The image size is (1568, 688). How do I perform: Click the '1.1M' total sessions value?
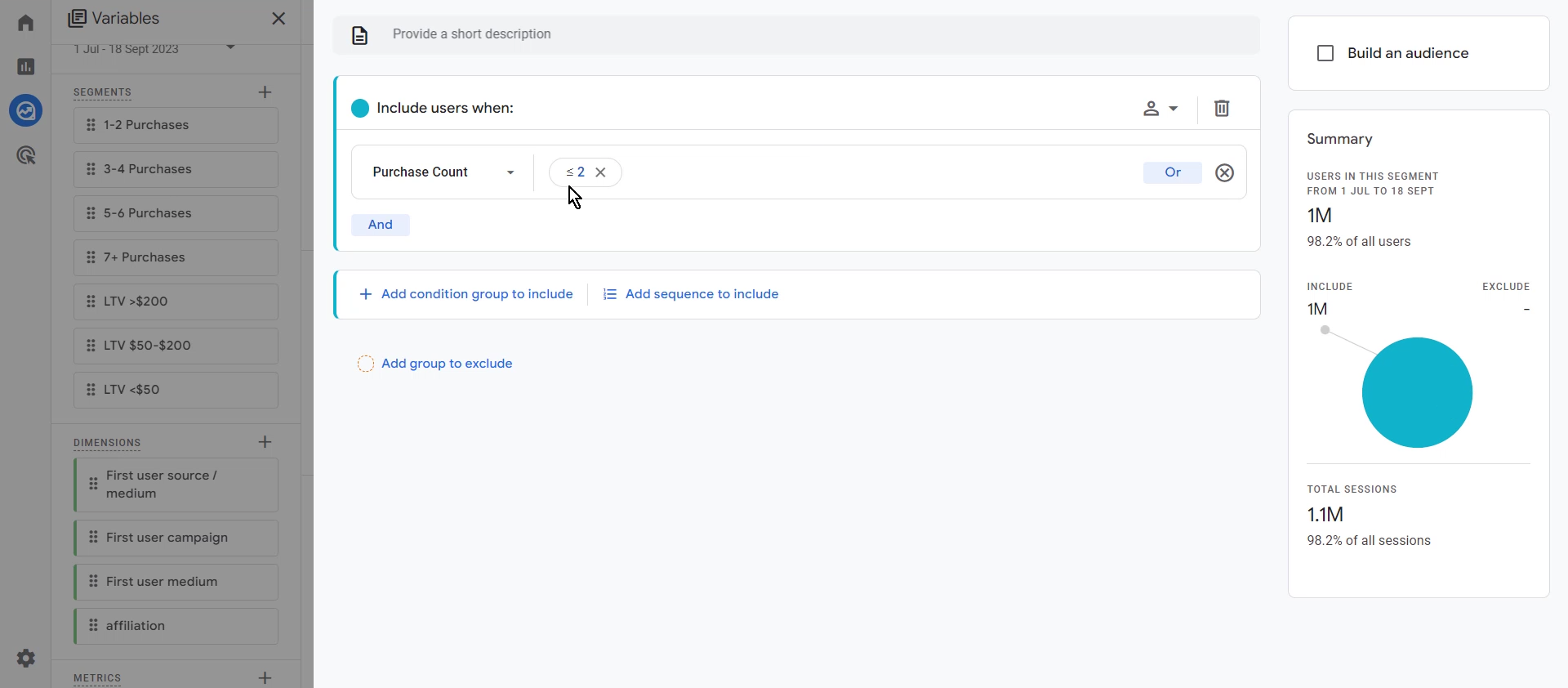click(x=1325, y=515)
